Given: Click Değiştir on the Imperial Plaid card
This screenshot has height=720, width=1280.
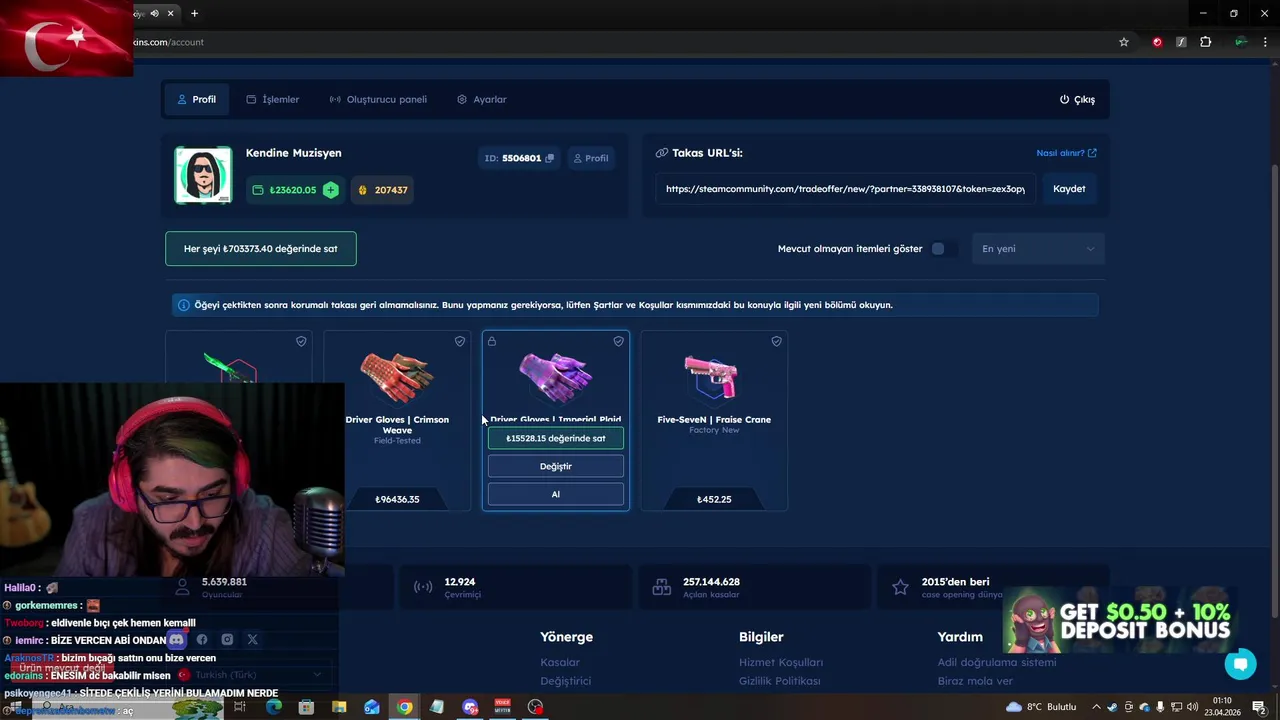Looking at the screenshot, I should (x=556, y=466).
